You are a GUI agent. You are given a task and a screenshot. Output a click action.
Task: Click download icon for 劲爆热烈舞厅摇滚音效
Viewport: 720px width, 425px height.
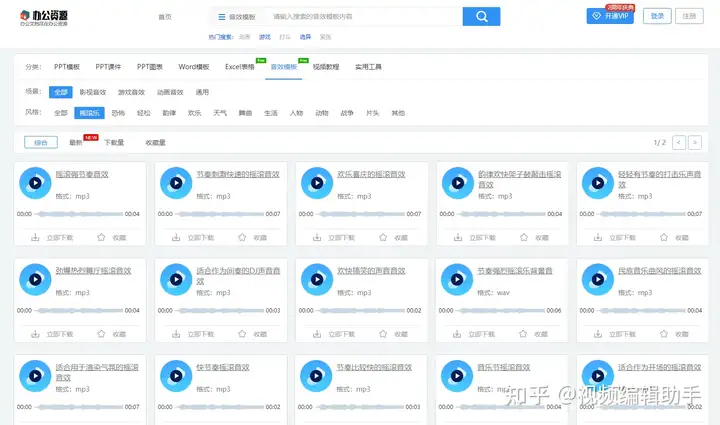[35, 334]
